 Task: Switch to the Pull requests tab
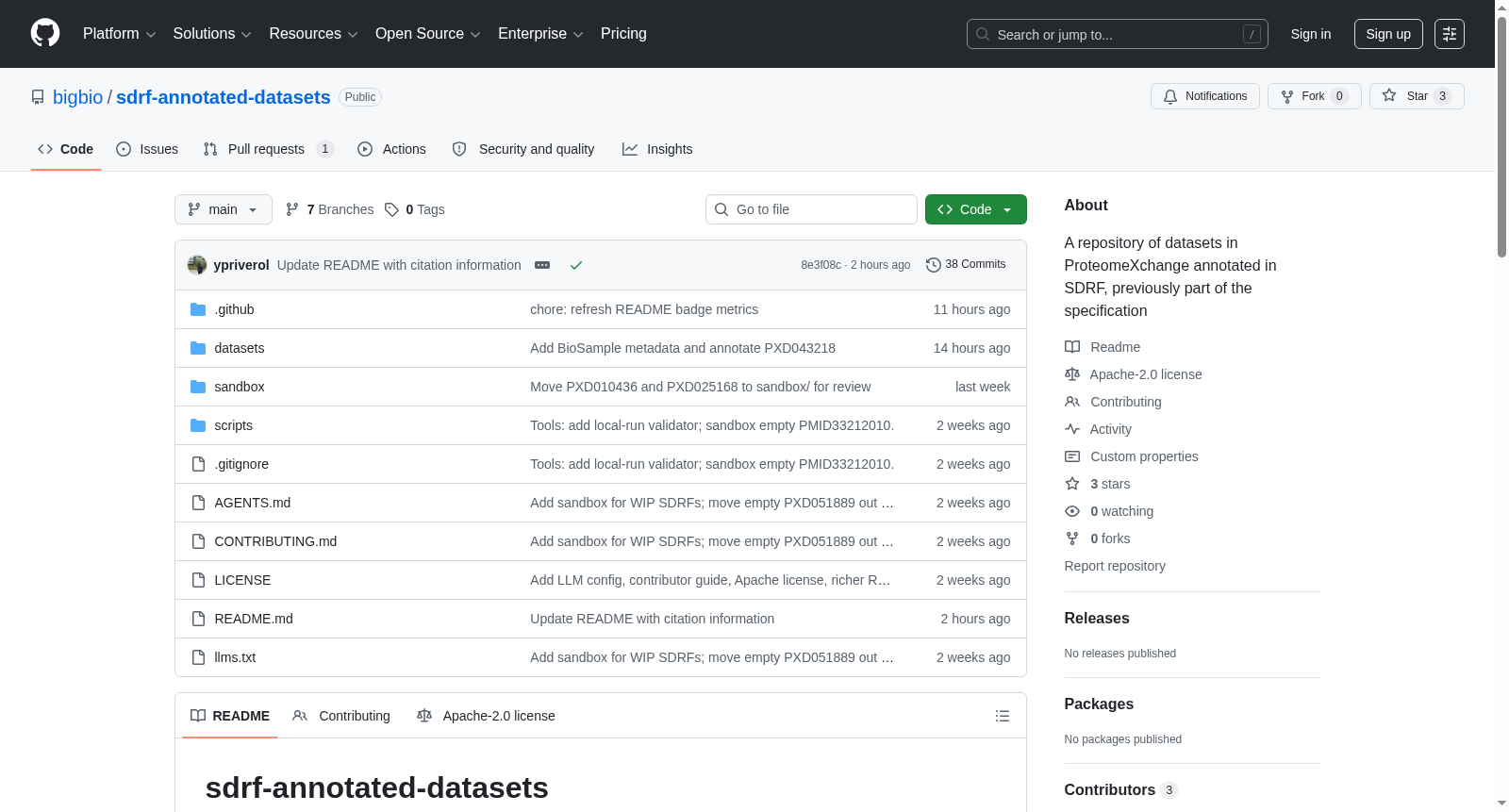(x=269, y=149)
